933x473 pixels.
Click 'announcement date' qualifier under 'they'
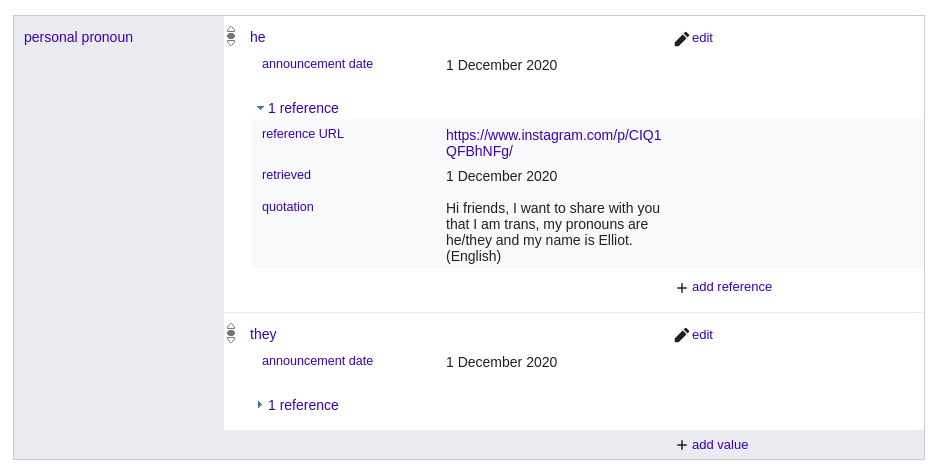[x=317, y=361]
